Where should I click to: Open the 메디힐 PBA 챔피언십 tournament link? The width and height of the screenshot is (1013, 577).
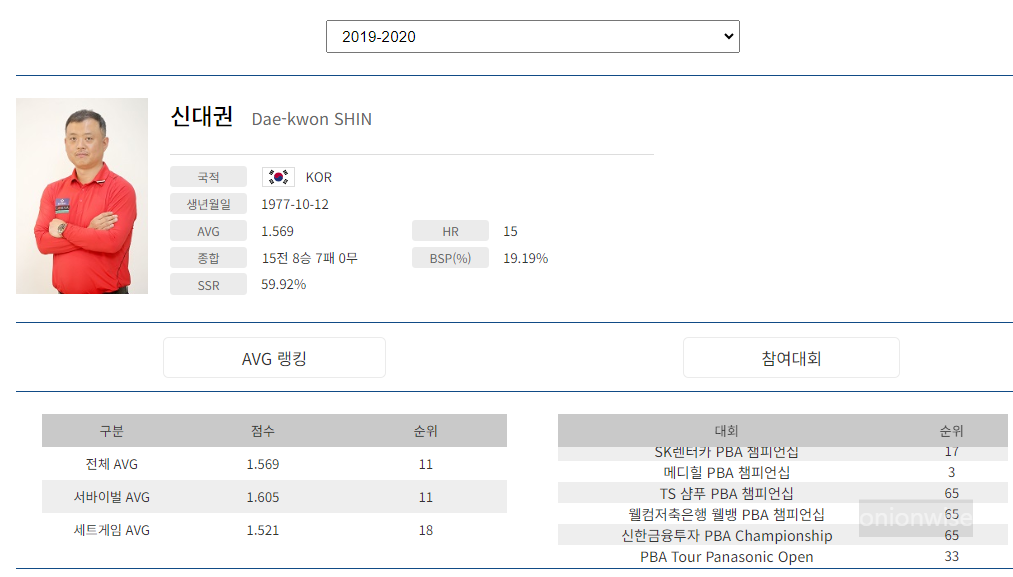click(727, 471)
